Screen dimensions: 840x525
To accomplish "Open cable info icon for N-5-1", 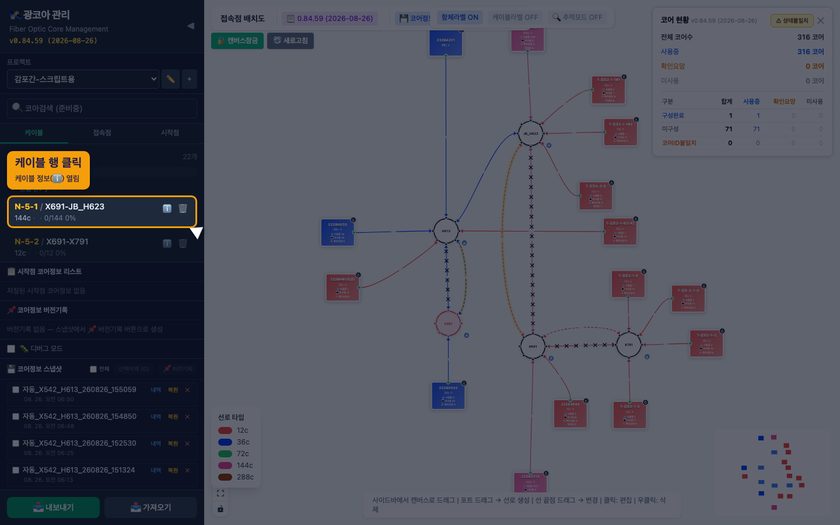I will (167, 208).
